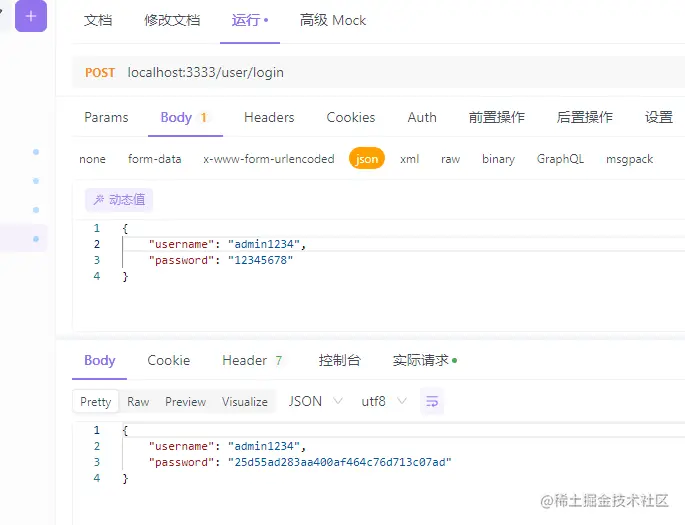The width and height of the screenshot is (685, 525).
Task: Open the POST method selector
Action: click(x=100, y=73)
